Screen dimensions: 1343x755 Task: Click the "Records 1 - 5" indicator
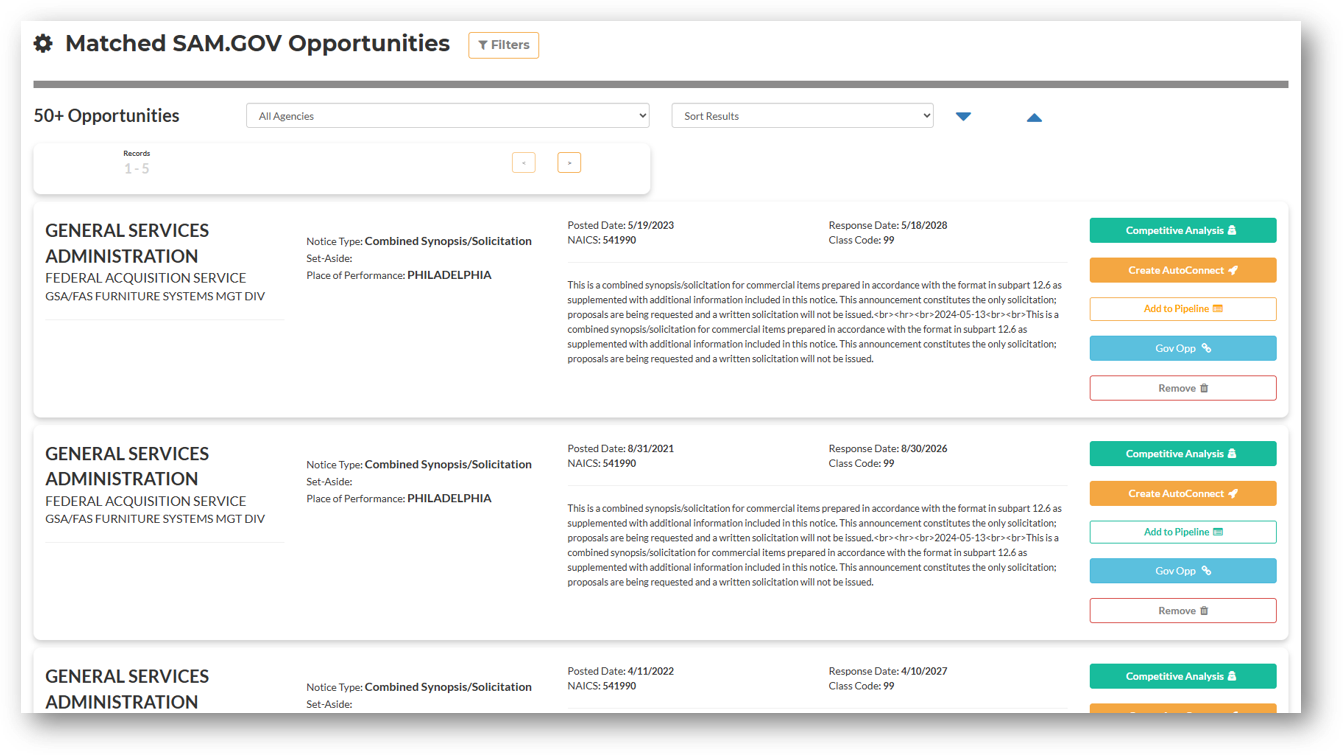(137, 163)
